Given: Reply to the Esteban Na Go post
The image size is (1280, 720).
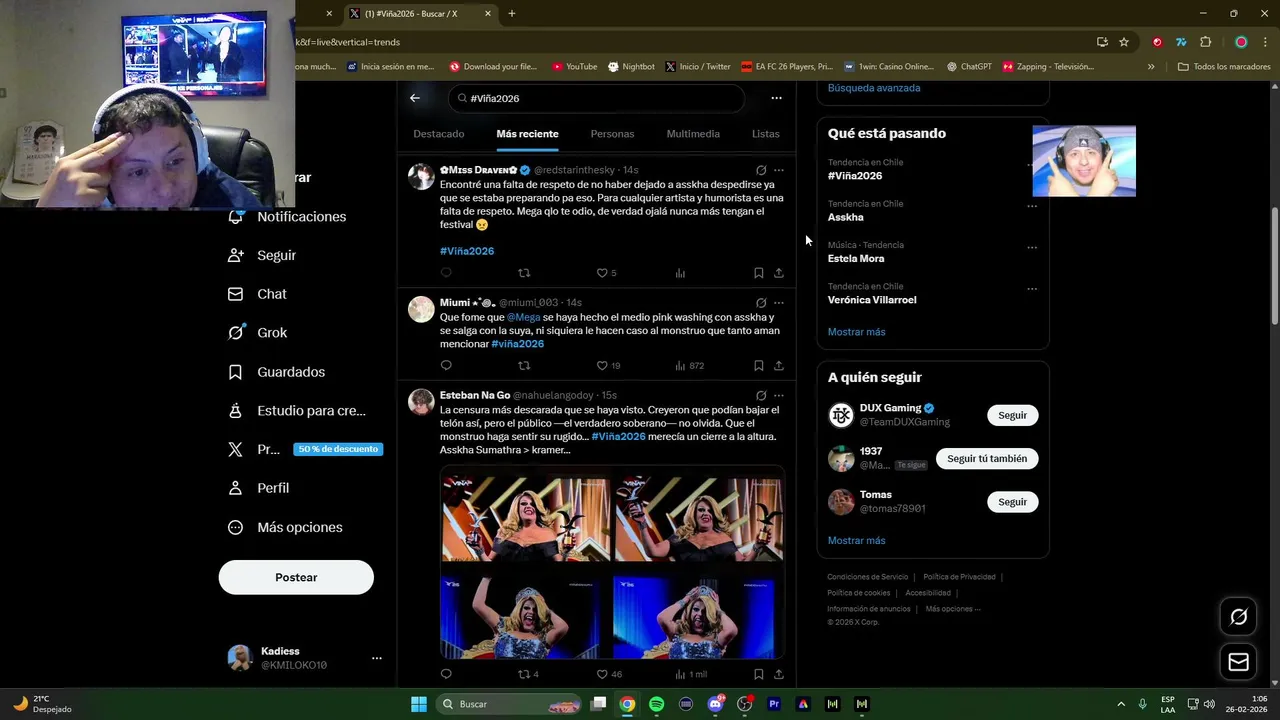Looking at the screenshot, I should [446, 674].
